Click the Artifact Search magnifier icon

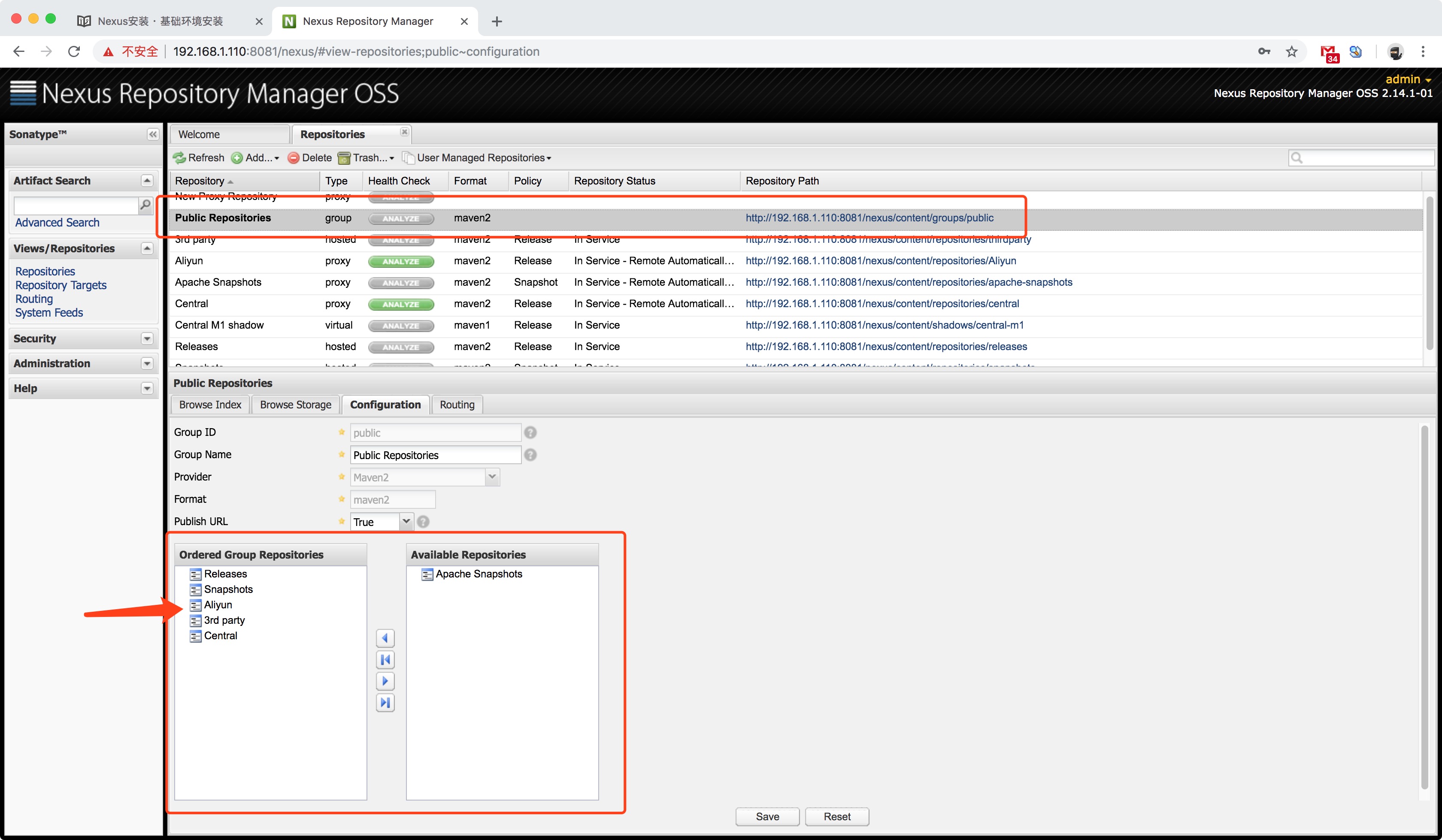point(145,205)
